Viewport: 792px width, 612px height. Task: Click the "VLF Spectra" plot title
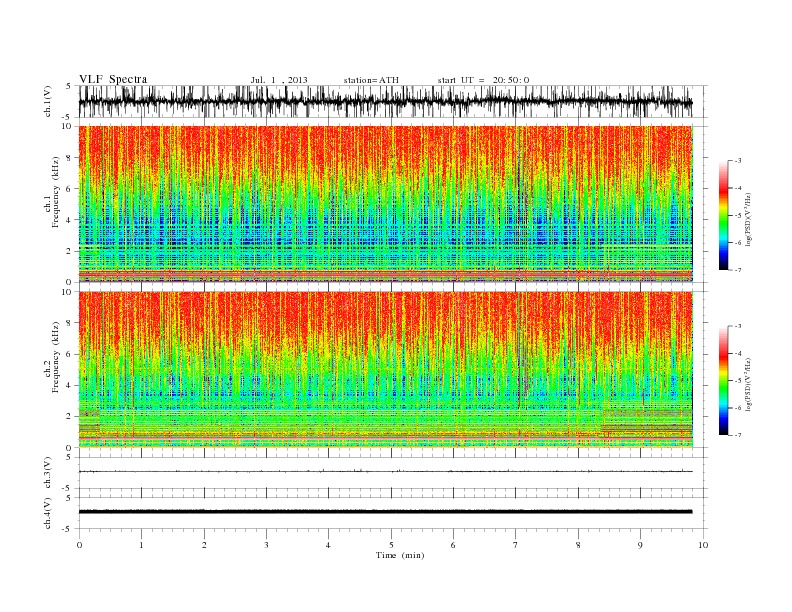[x=113, y=79]
